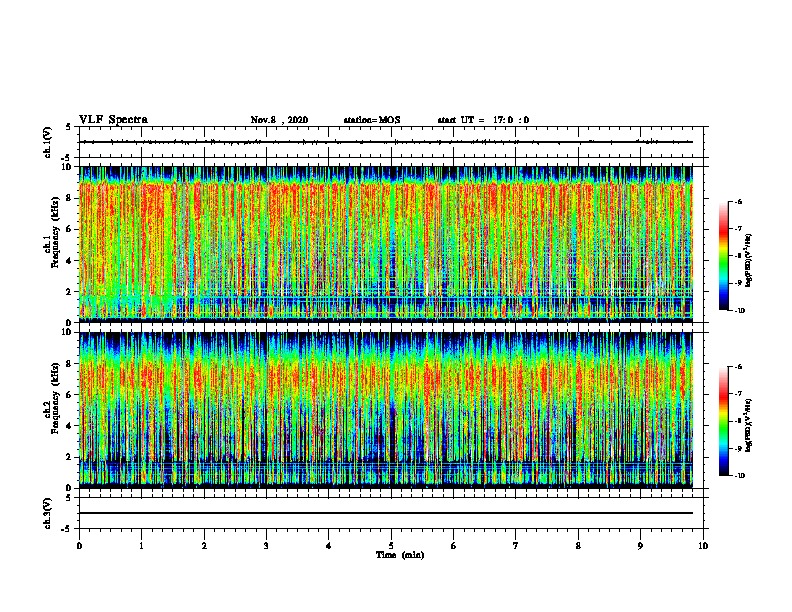Click the time axis tick label "3"

pos(266,546)
